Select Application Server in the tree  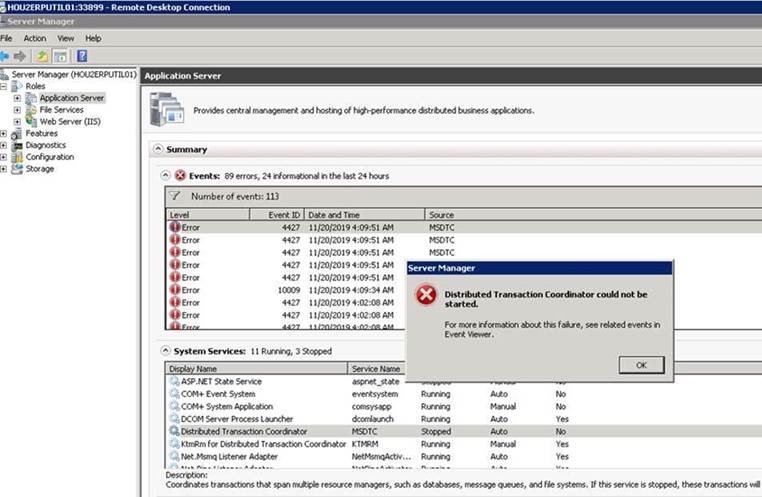71,98
